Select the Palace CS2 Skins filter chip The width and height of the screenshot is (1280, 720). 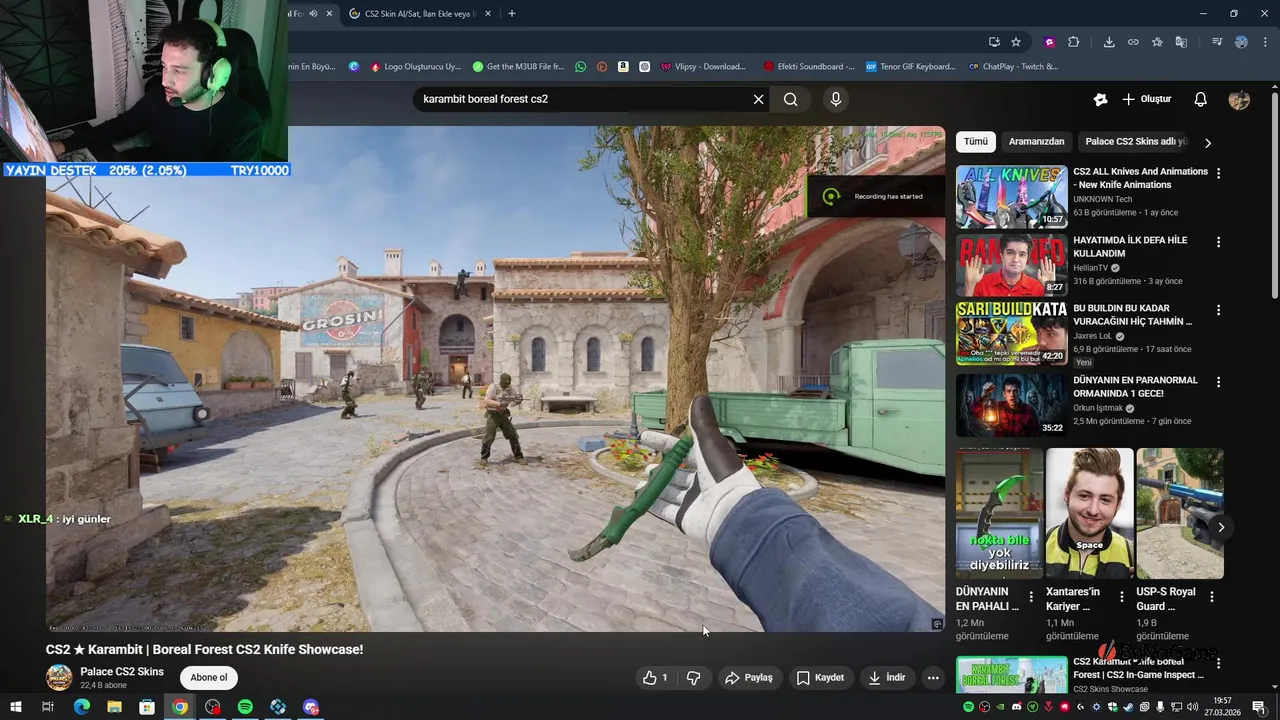[1136, 142]
